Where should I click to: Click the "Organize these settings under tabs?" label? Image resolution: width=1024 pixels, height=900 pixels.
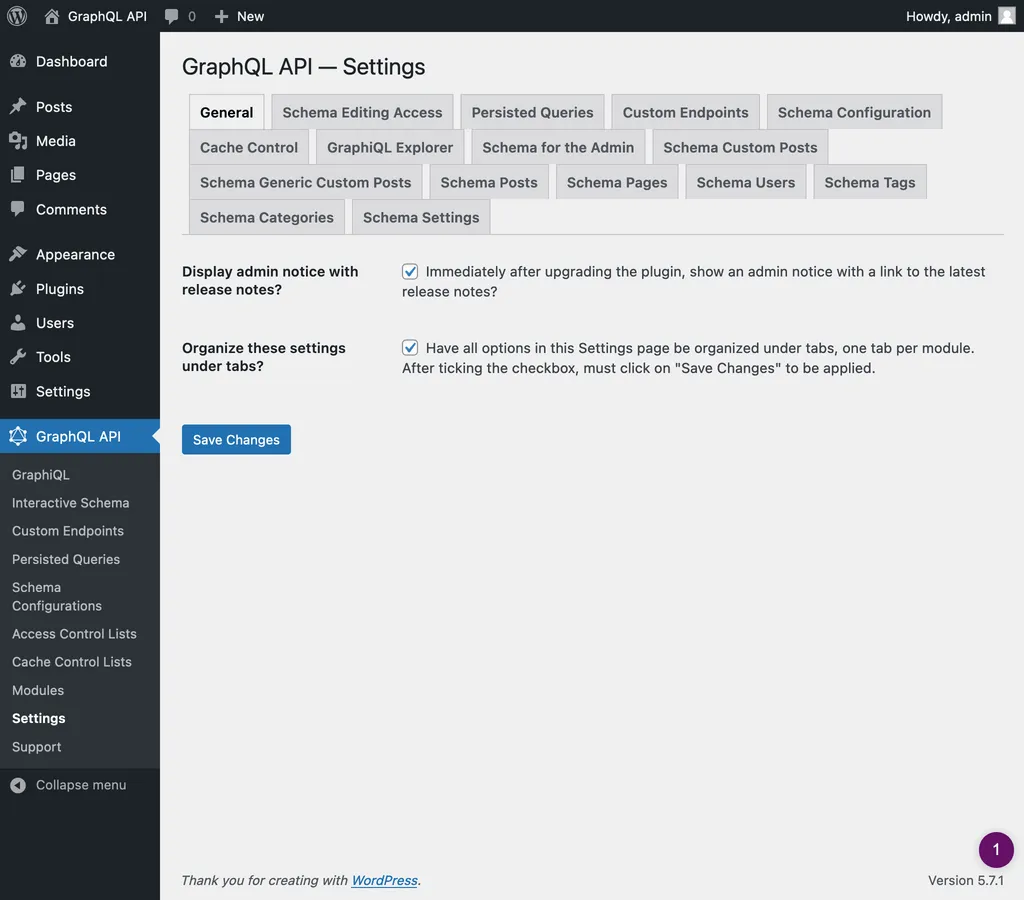(x=264, y=357)
